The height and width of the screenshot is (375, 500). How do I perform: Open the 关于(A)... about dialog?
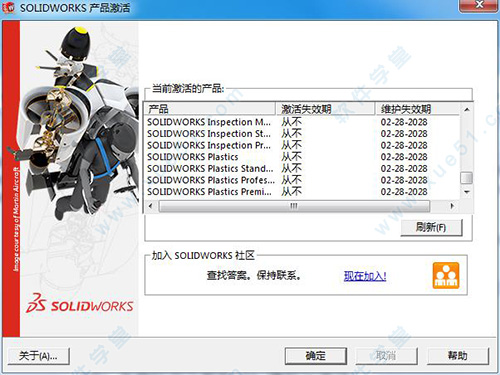[38, 356]
